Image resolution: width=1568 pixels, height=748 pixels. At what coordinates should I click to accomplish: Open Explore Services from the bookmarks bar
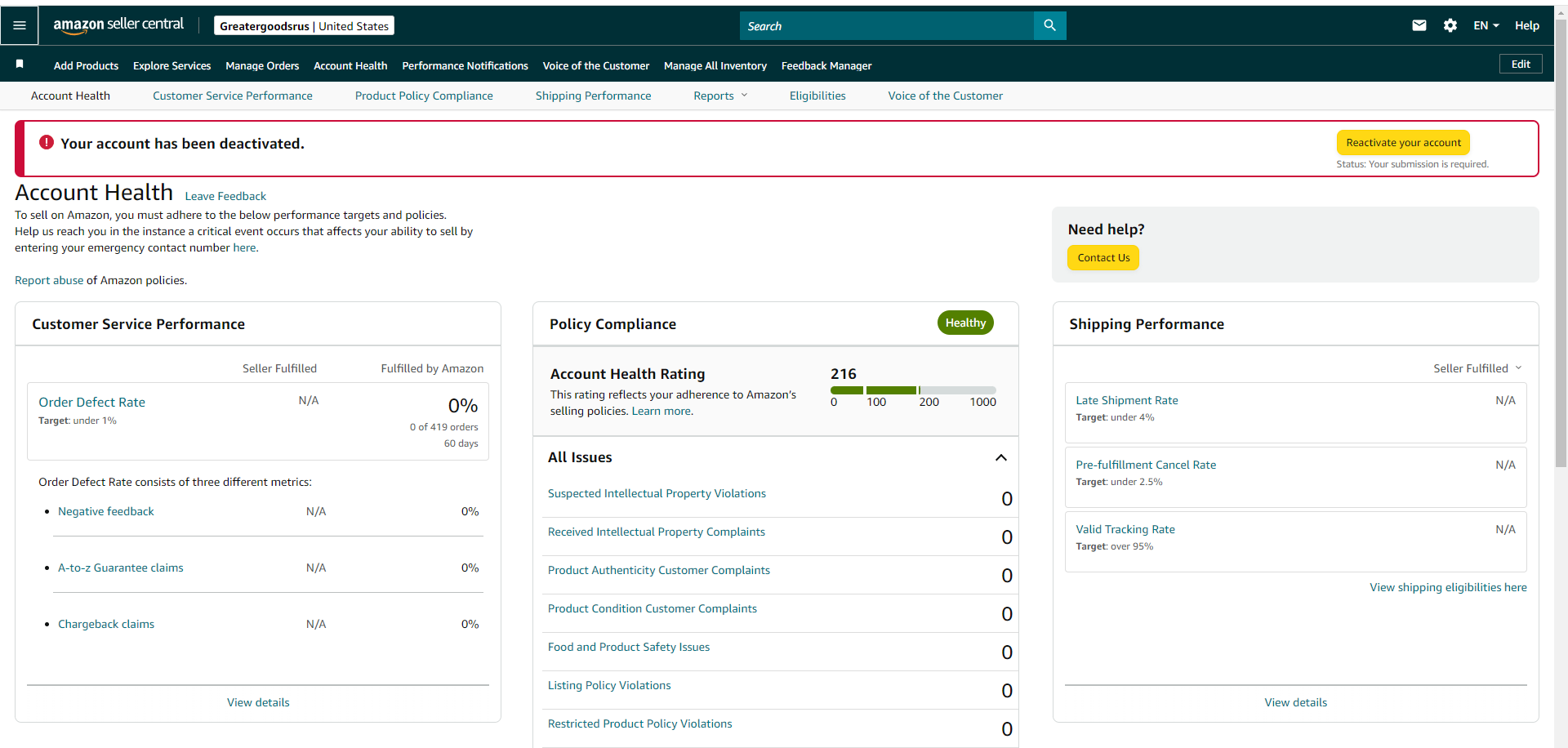171,65
